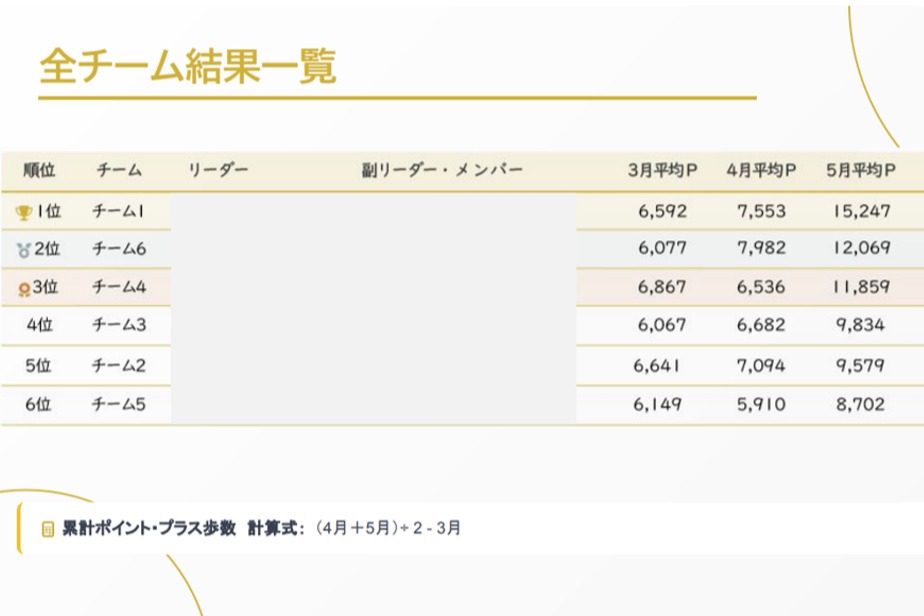Click the 4位 rank cell
This screenshot has height=616, width=924.
tap(39, 325)
